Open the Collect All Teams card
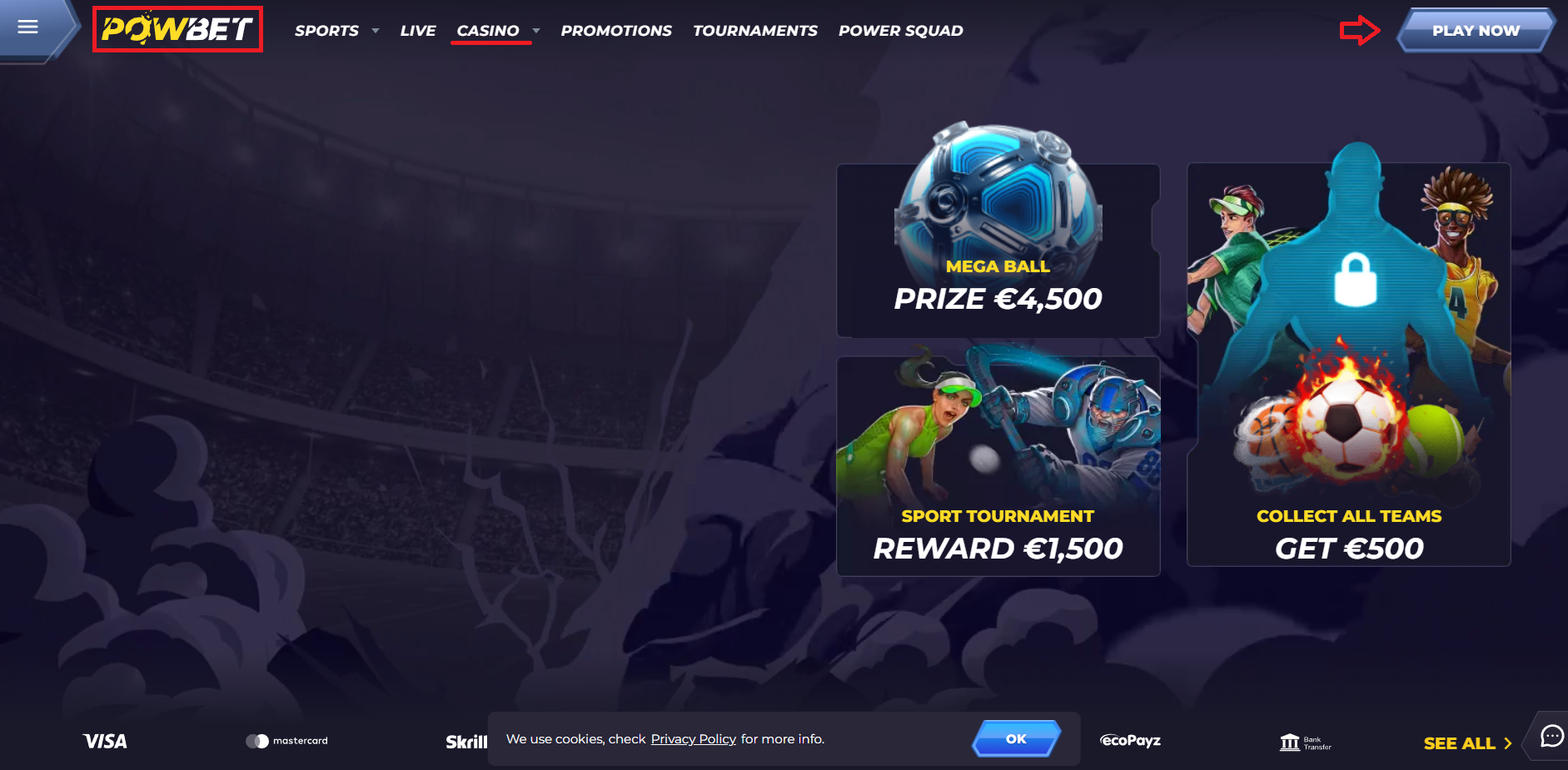 click(x=1349, y=365)
